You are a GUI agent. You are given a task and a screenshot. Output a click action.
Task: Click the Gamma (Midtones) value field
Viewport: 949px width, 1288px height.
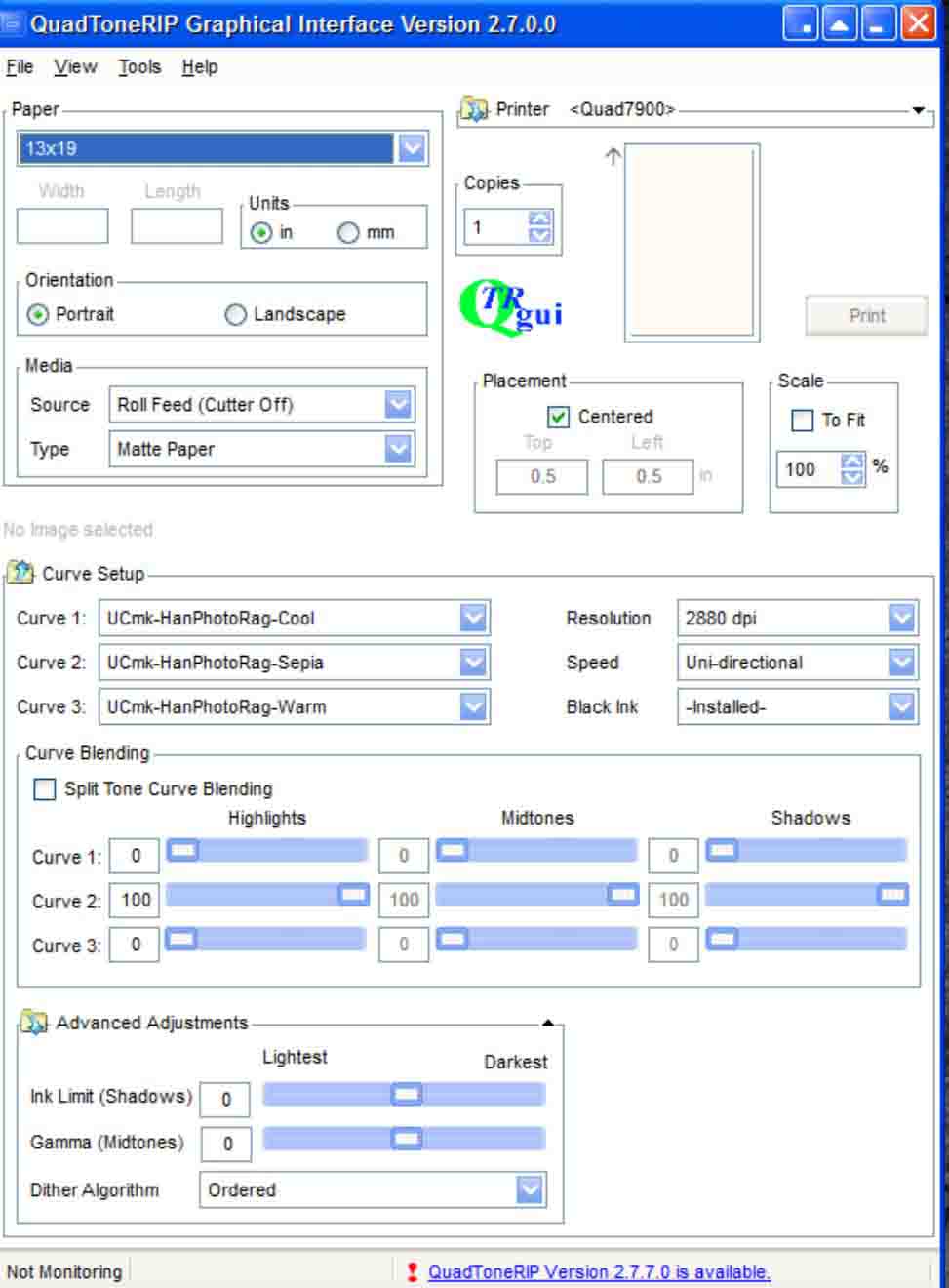[226, 1144]
